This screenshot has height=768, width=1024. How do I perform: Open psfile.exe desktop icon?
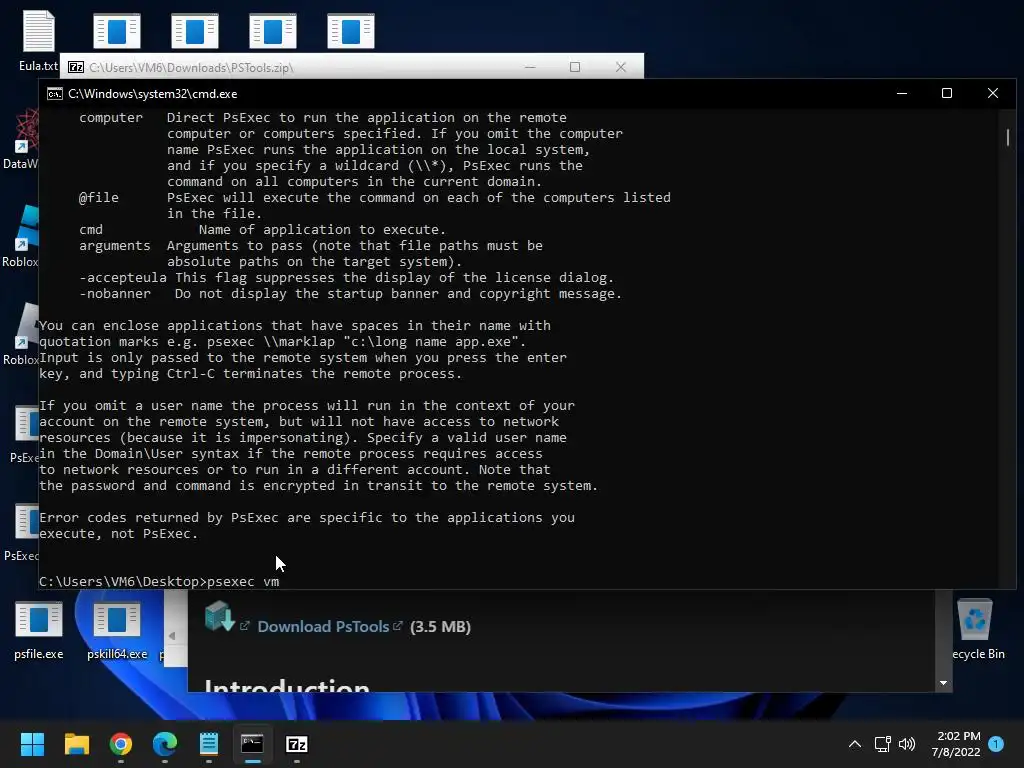39,630
